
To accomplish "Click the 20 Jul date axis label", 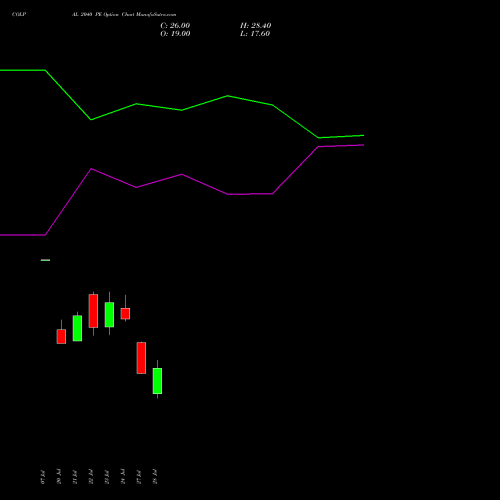I will [x=59, y=477].
